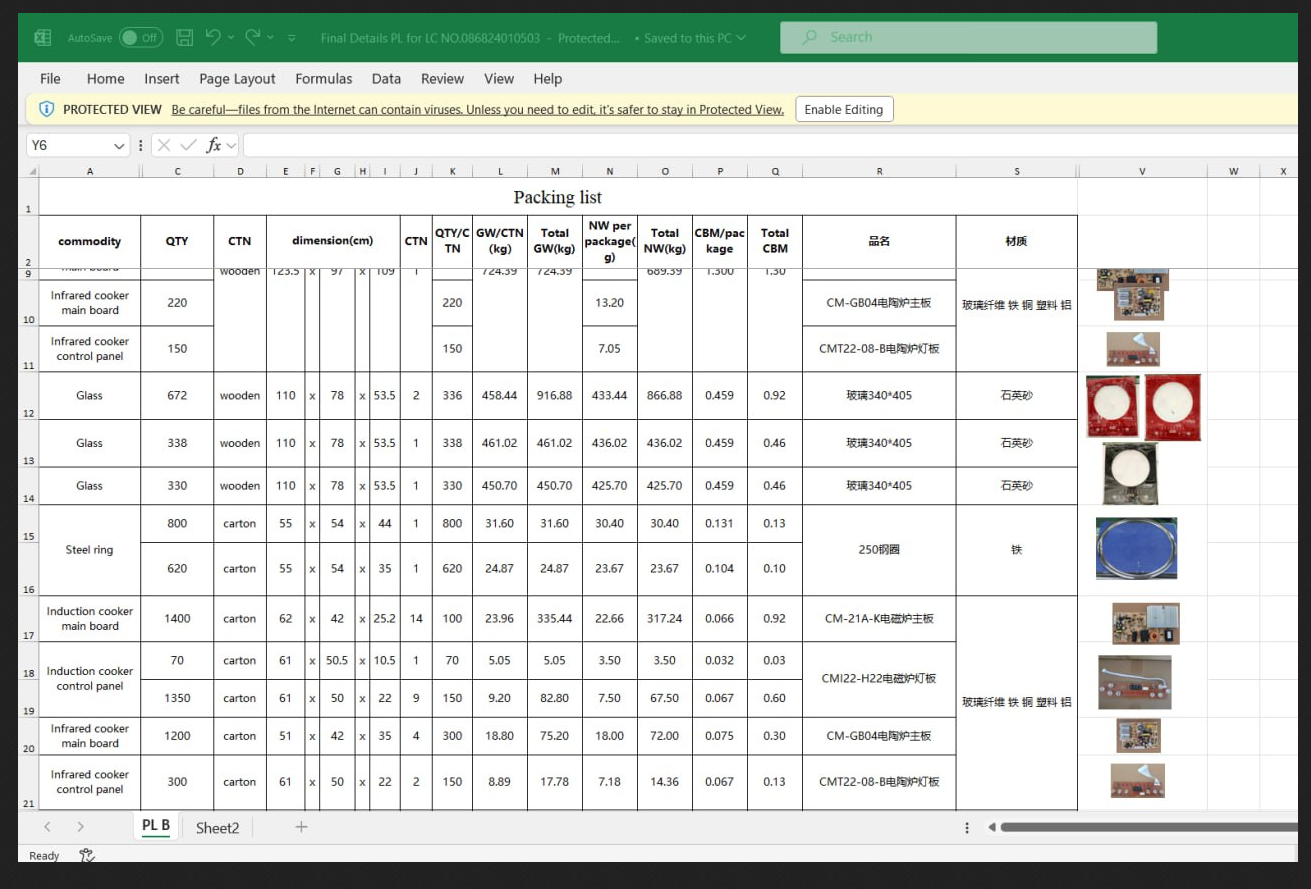Viewport: 1311px width, 889px height.
Task: Switch to the Sheet2 tab
Action: (x=217, y=827)
